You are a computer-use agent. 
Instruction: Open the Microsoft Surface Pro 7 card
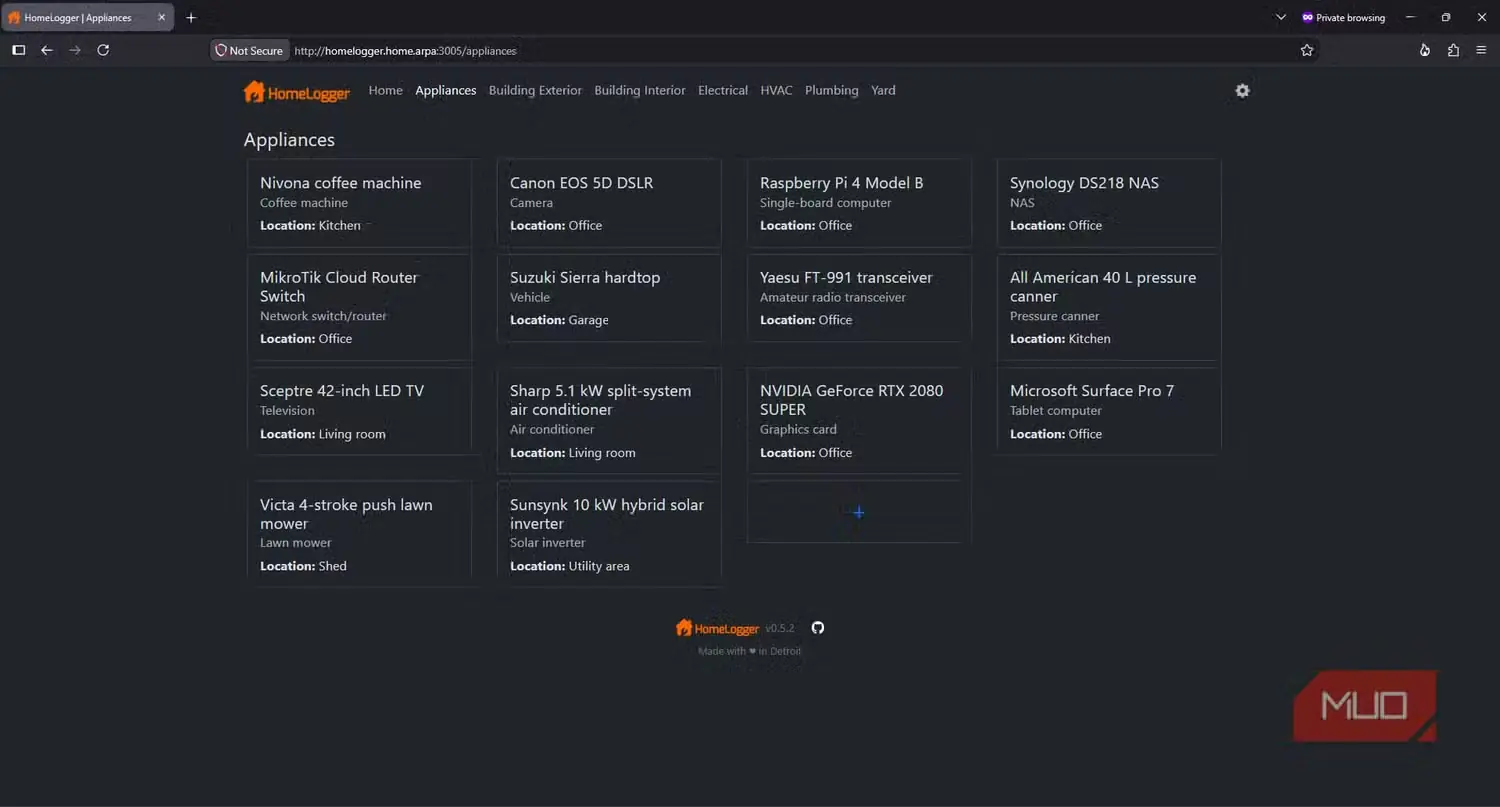pos(1109,411)
